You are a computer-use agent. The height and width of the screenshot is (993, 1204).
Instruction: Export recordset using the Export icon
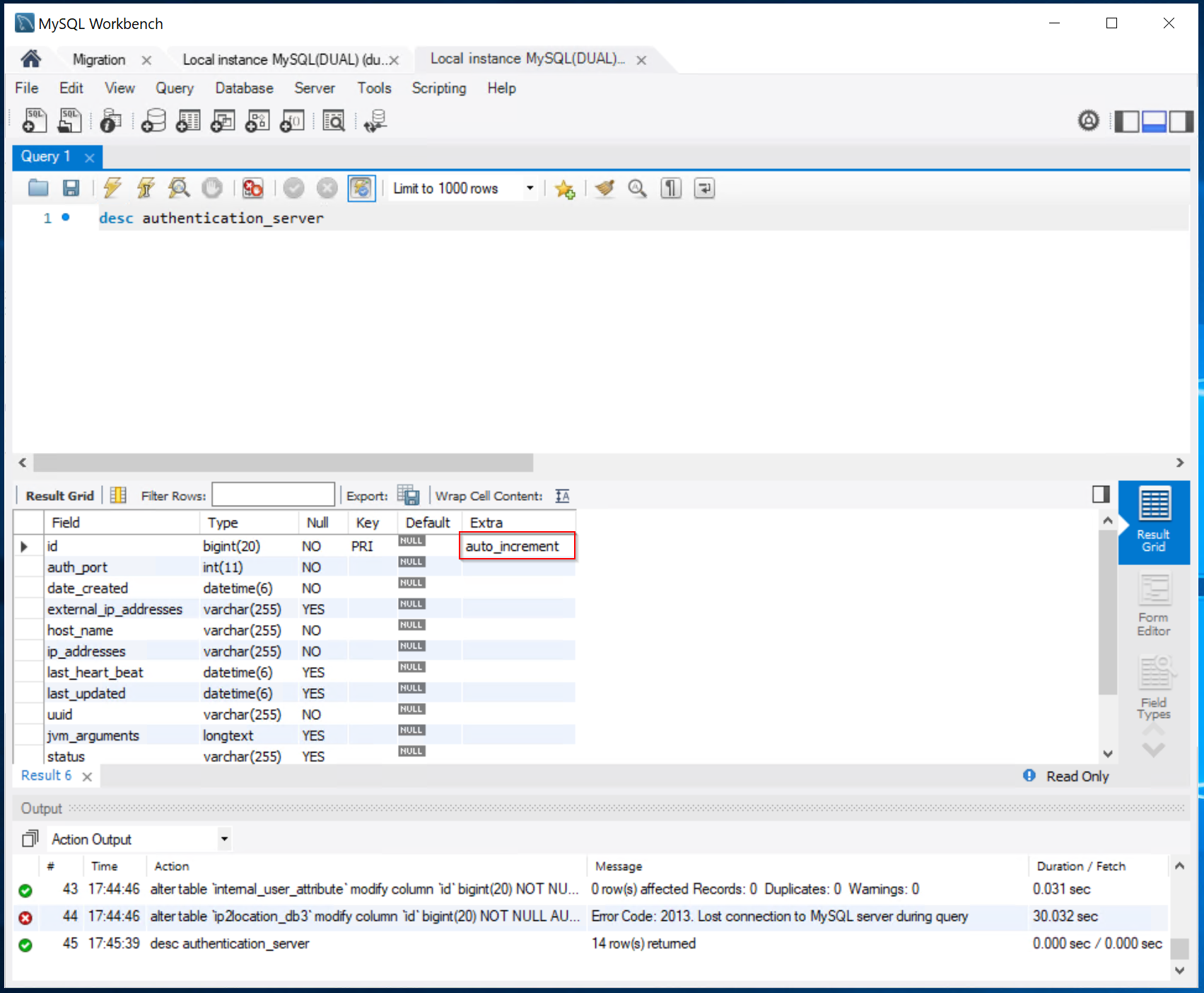[x=408, y=495]
